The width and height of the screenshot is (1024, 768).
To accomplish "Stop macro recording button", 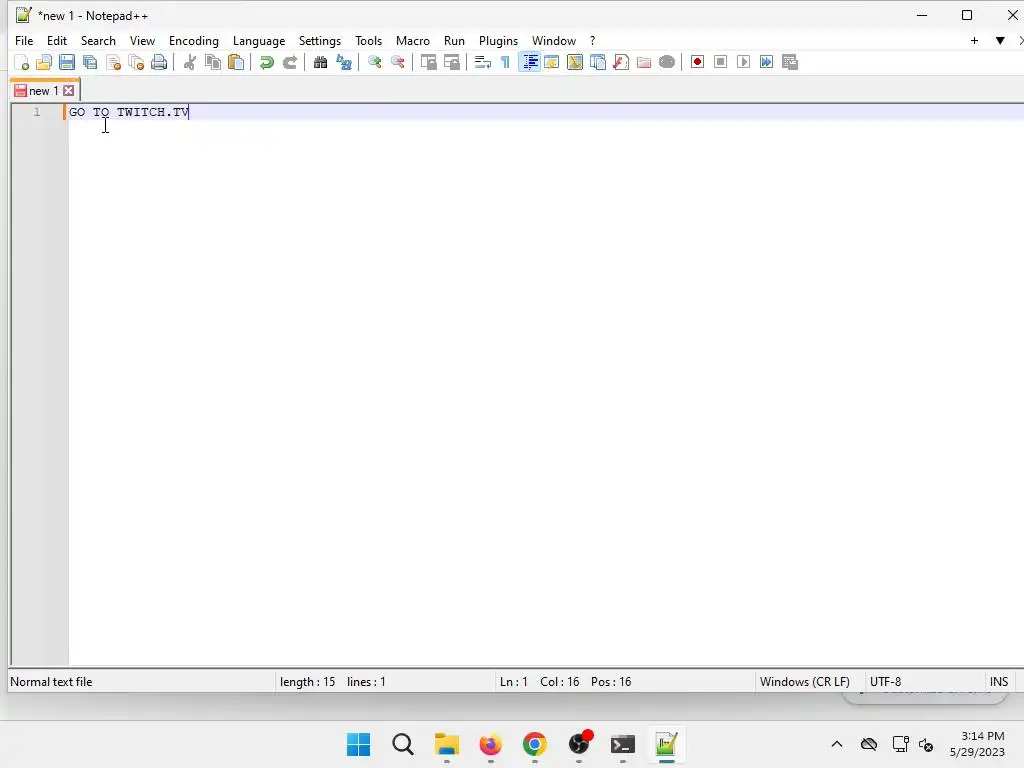I will click(721, 62).
